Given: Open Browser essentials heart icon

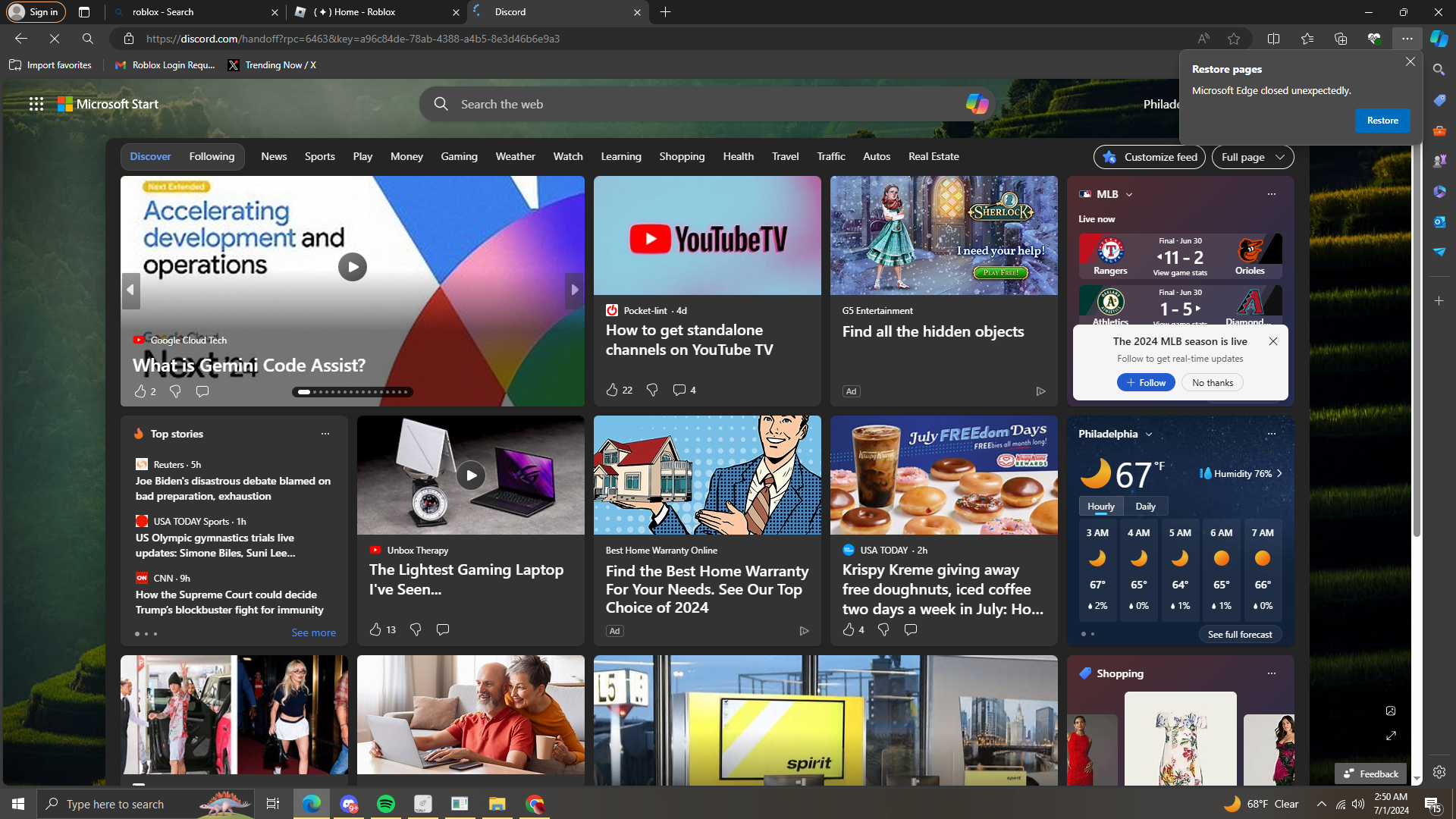Looking at the screenshot, I should coord(1374,39).
